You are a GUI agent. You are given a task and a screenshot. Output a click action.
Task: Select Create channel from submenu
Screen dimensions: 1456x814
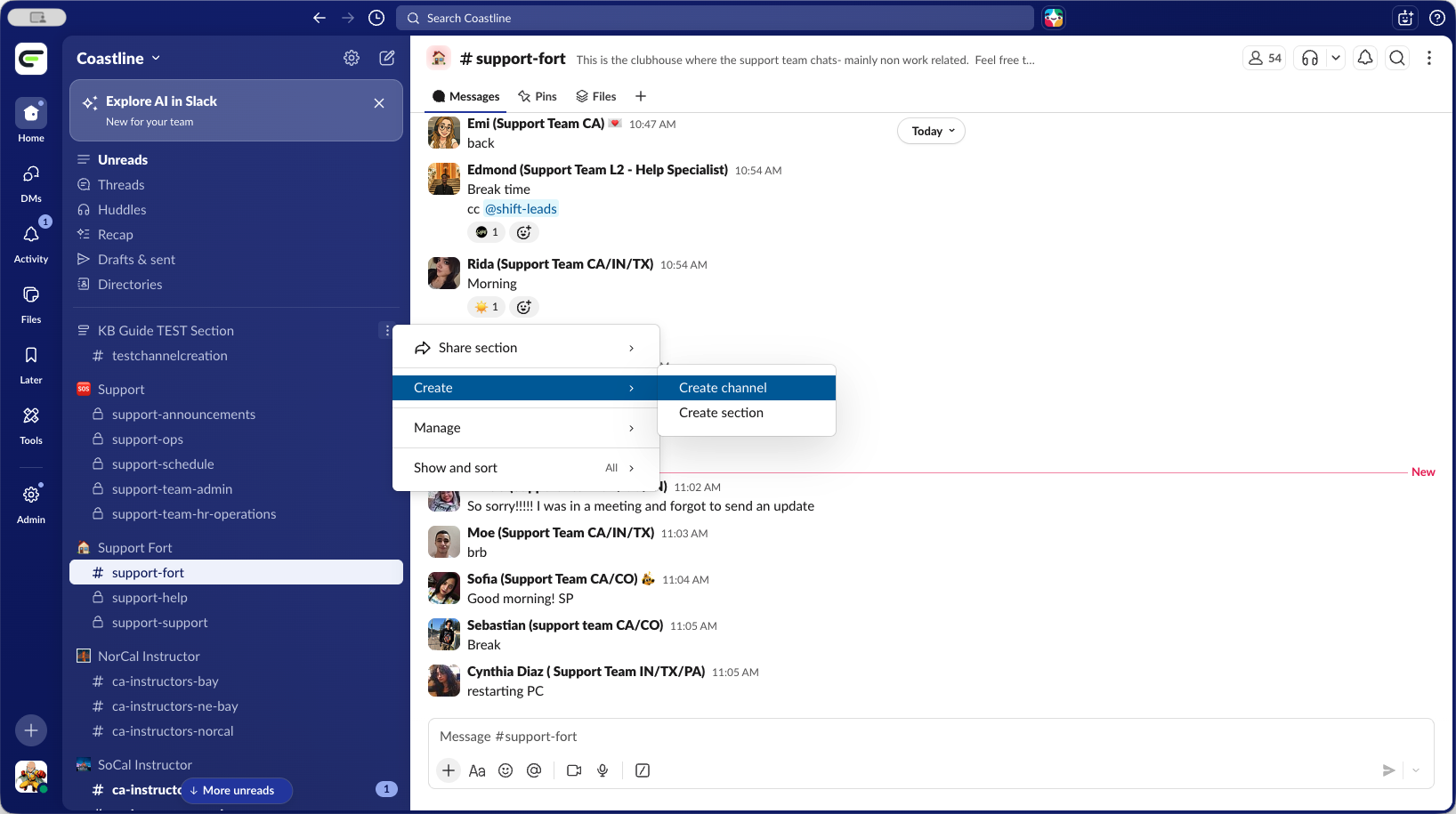point(723,388)
